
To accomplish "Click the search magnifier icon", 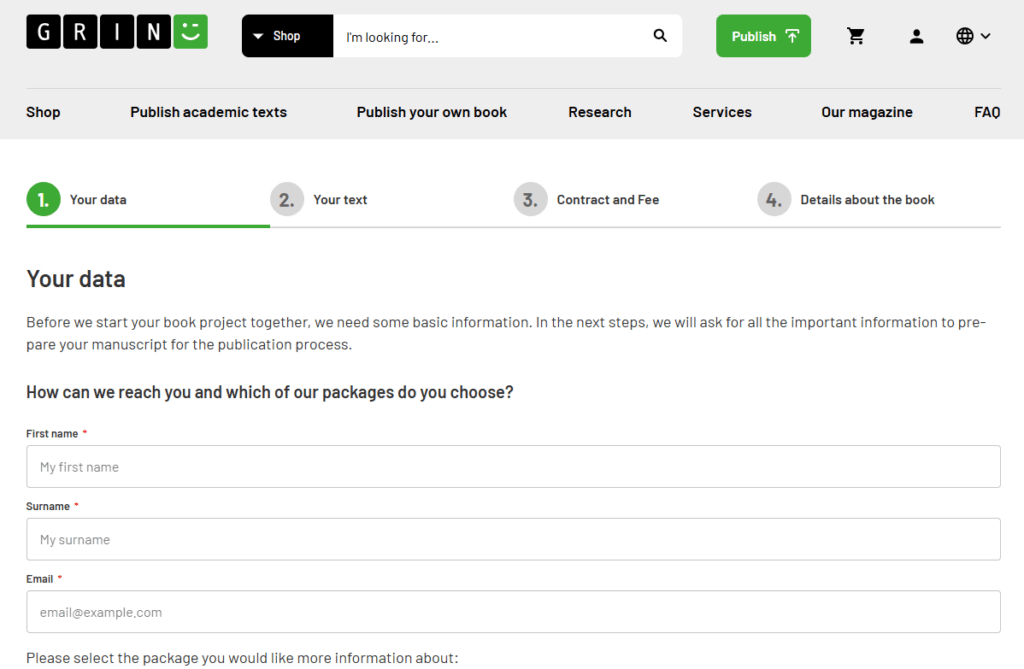I will tap(660, 36).
